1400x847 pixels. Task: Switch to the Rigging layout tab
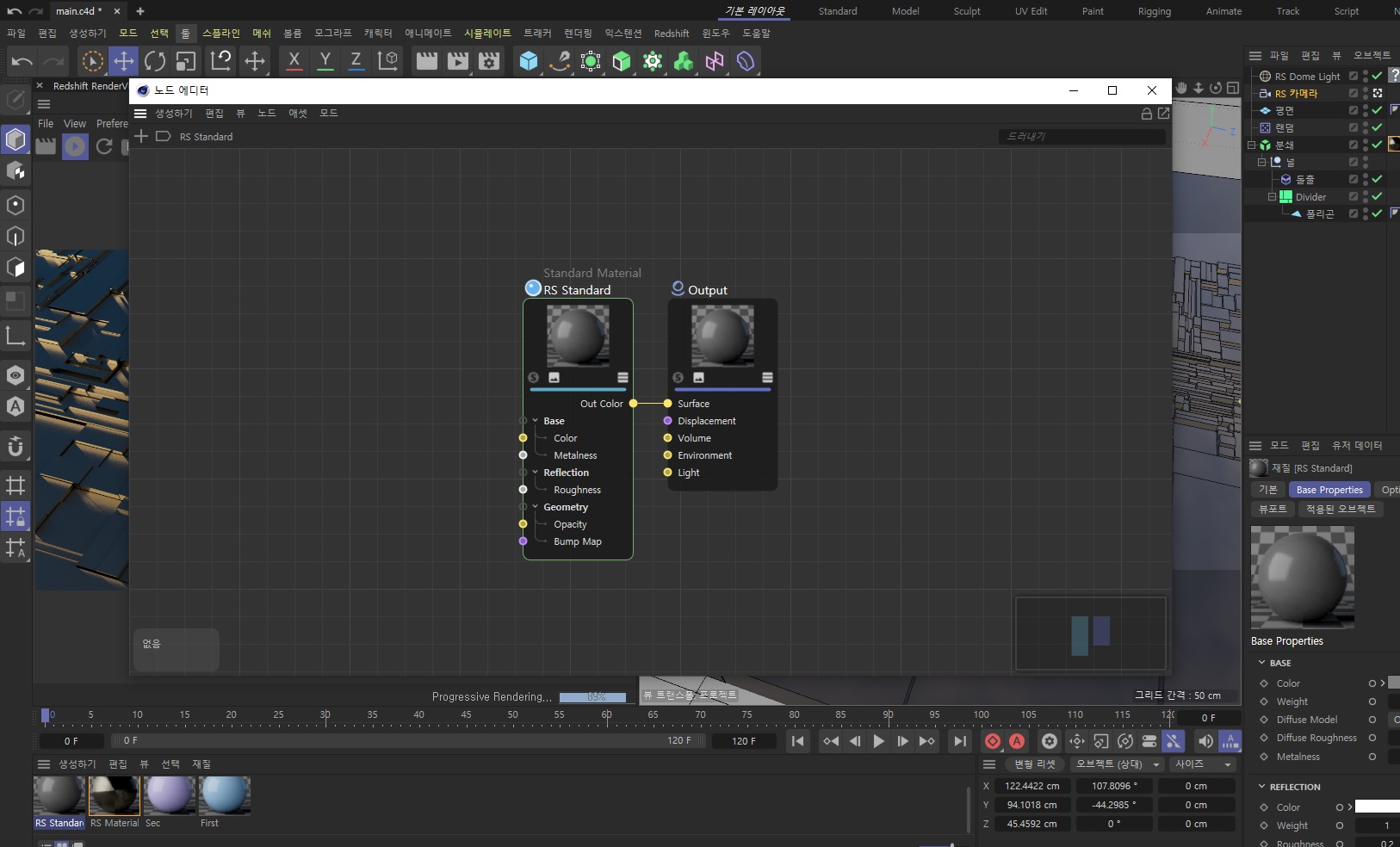(1154, 11)
